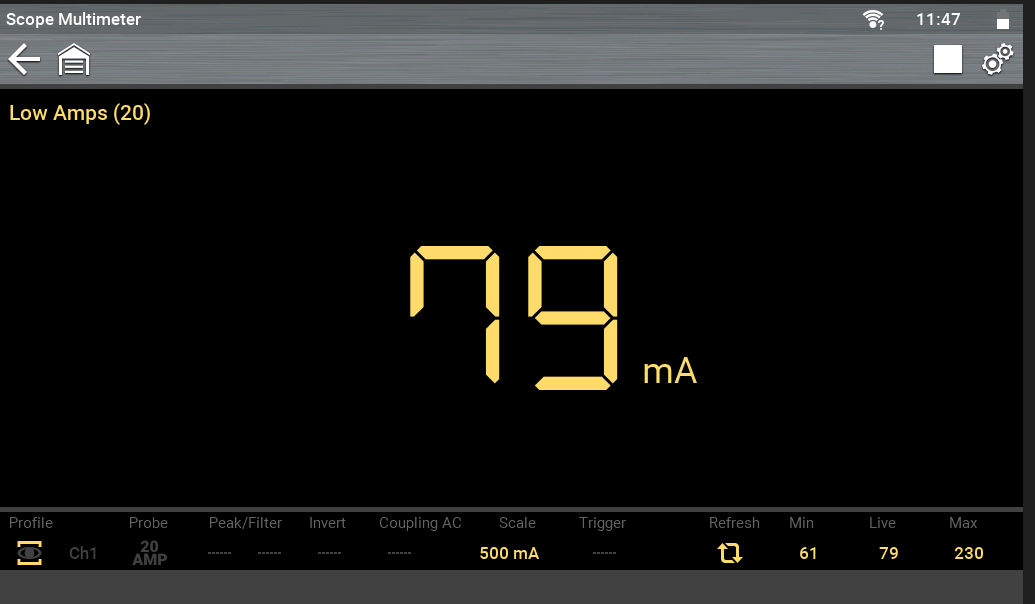Open the Trigger setting

(x=603, y=553)
